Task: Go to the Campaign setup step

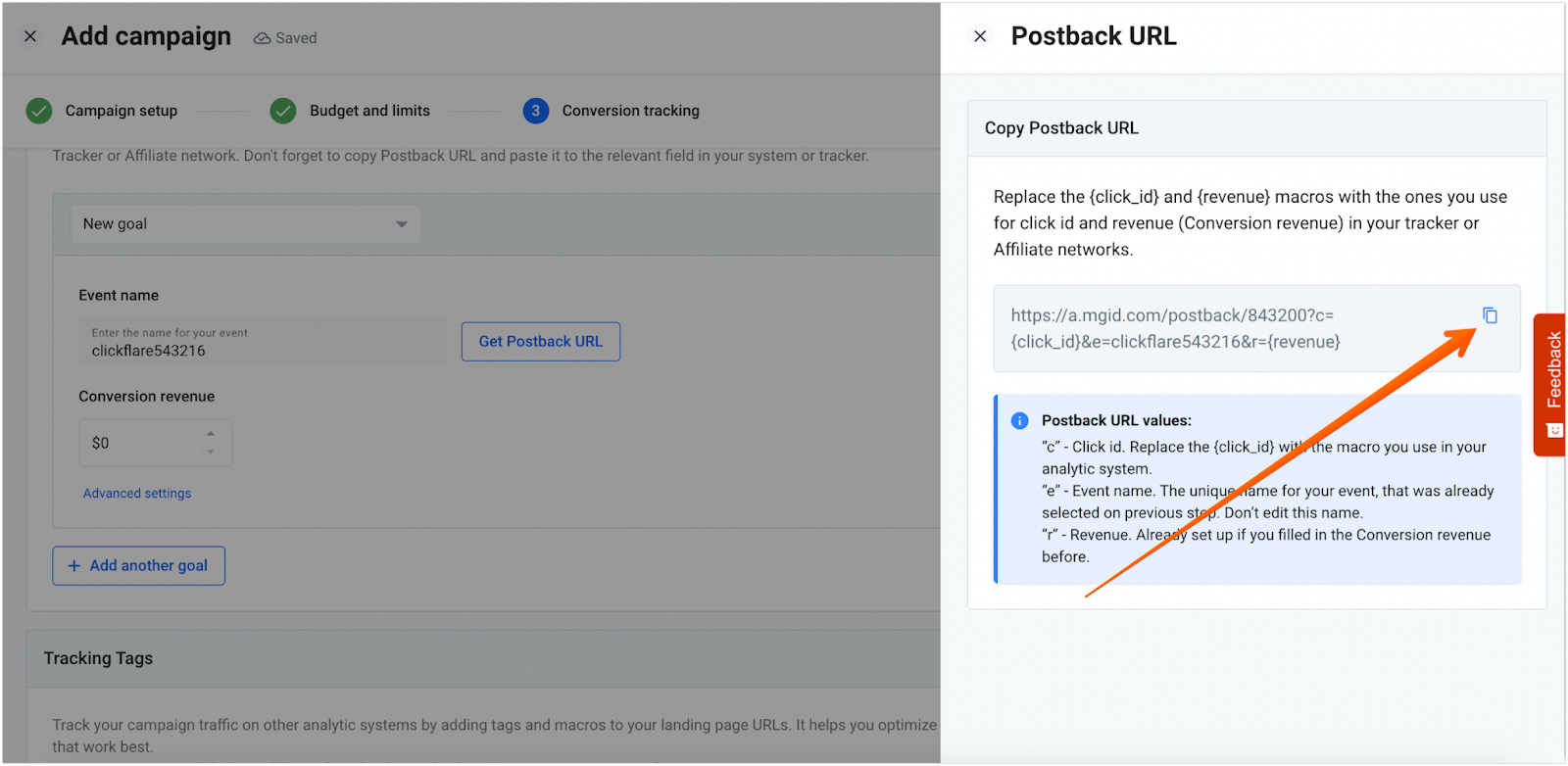Action: [122, 111]
